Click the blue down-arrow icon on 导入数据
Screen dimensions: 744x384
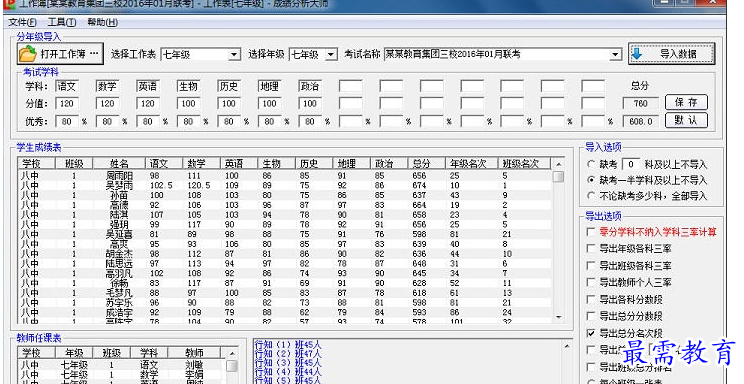[x=637, y=54]
